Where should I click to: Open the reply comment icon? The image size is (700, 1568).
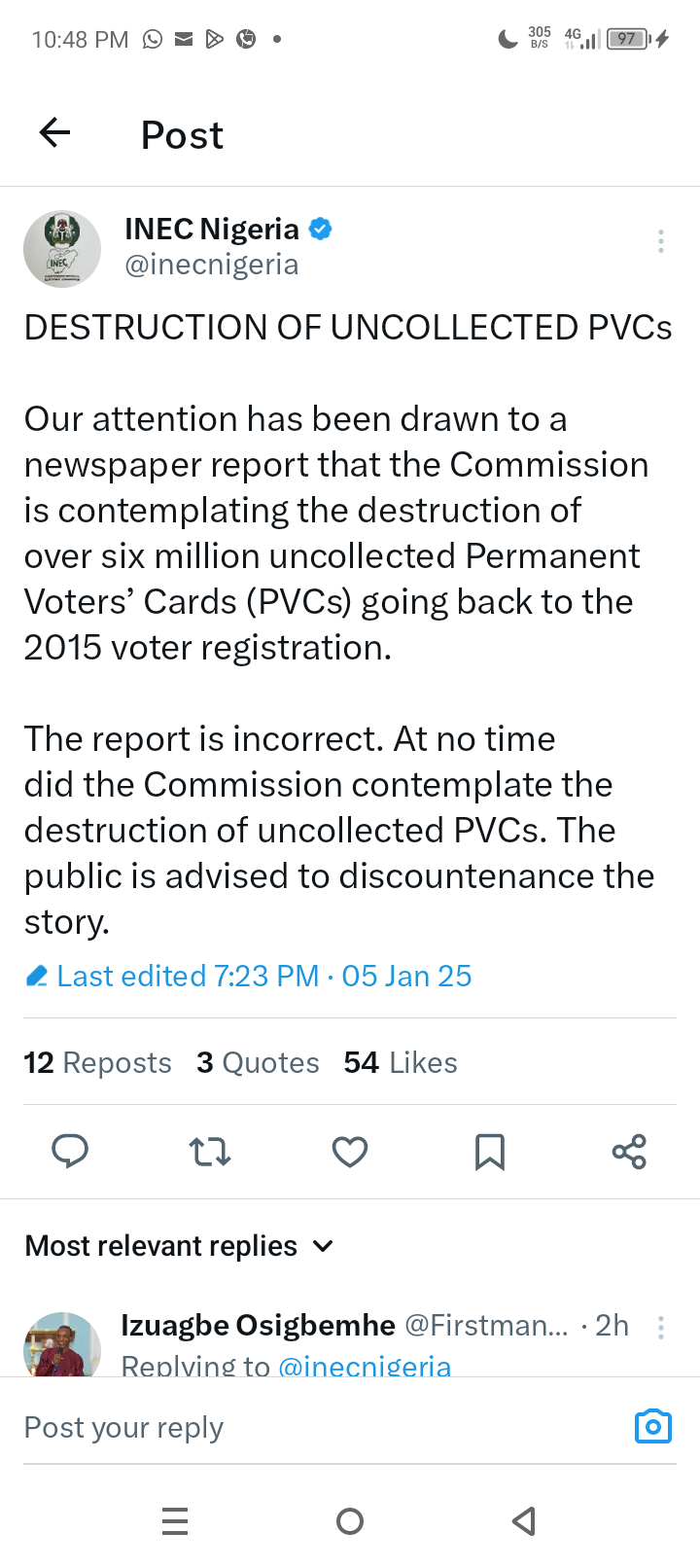(70, 1152)
